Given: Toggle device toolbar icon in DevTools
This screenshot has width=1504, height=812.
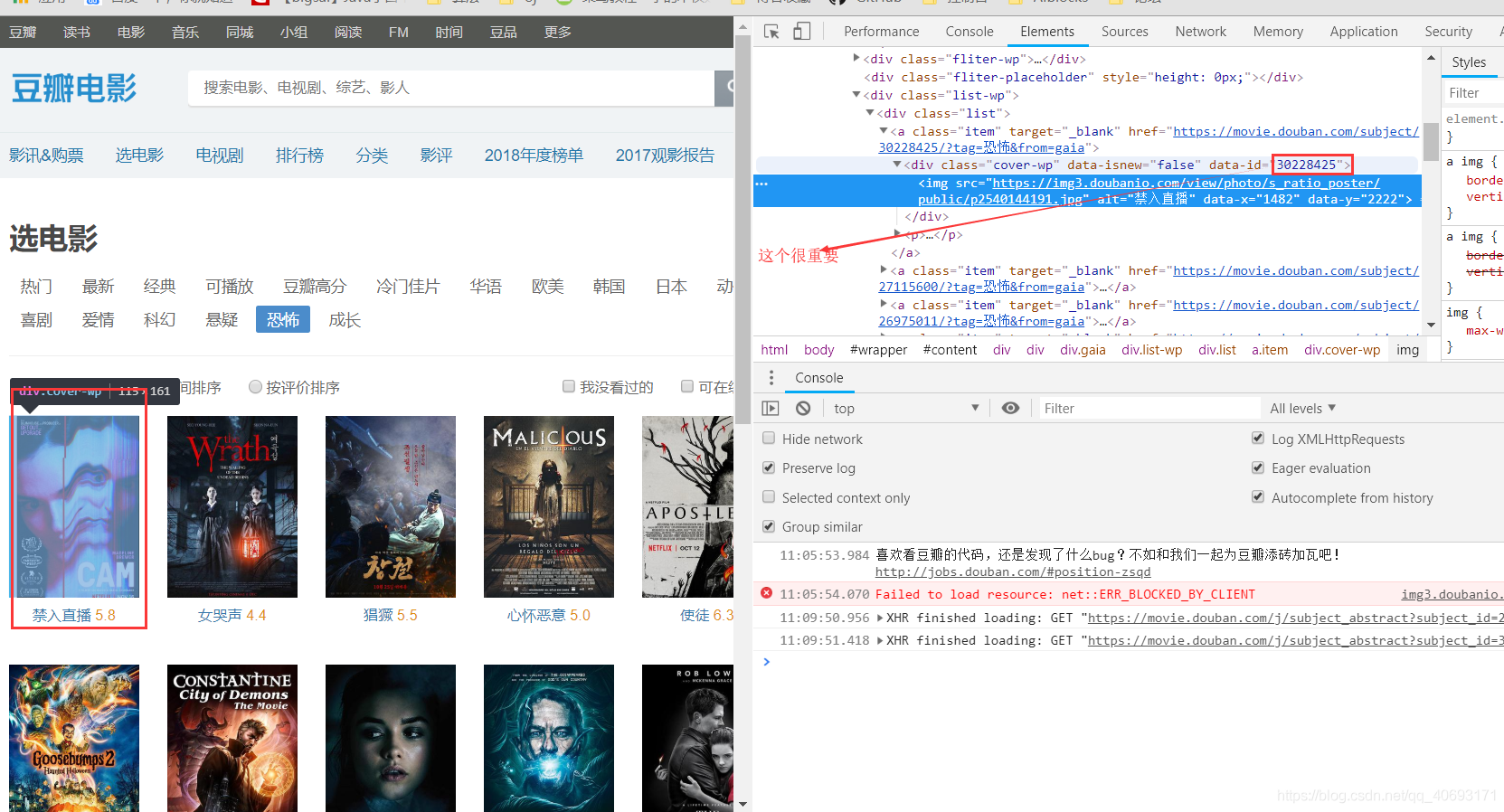Looking at the screenshot, I should pyautogui.click(x=801, y=32).
